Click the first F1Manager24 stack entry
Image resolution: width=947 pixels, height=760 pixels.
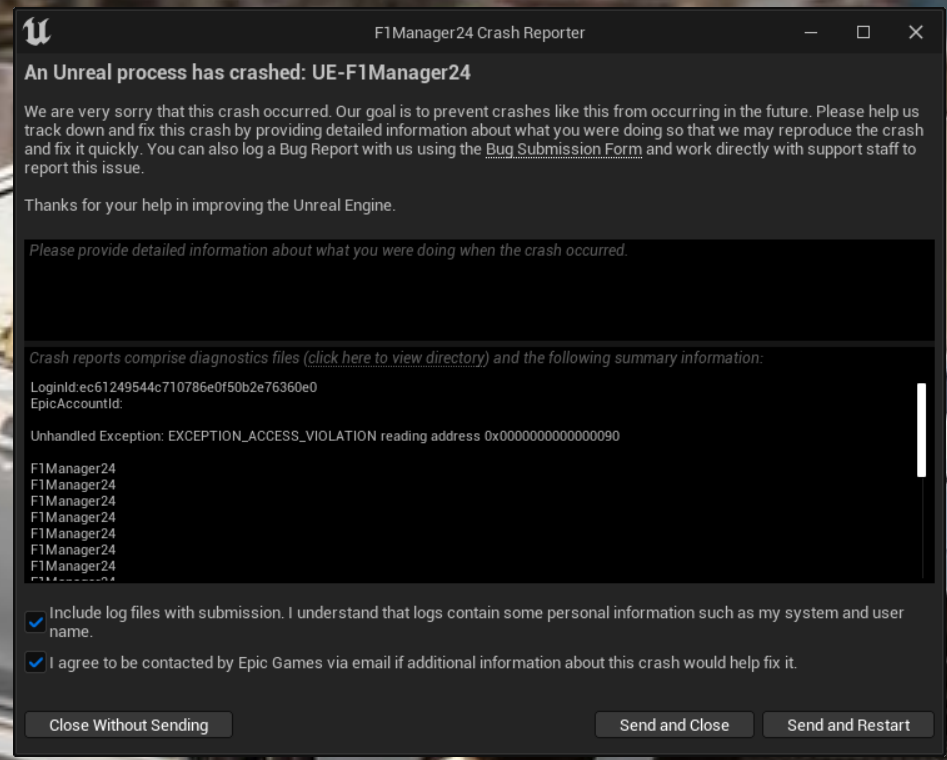pyautogui.click(x=73, y=469)
